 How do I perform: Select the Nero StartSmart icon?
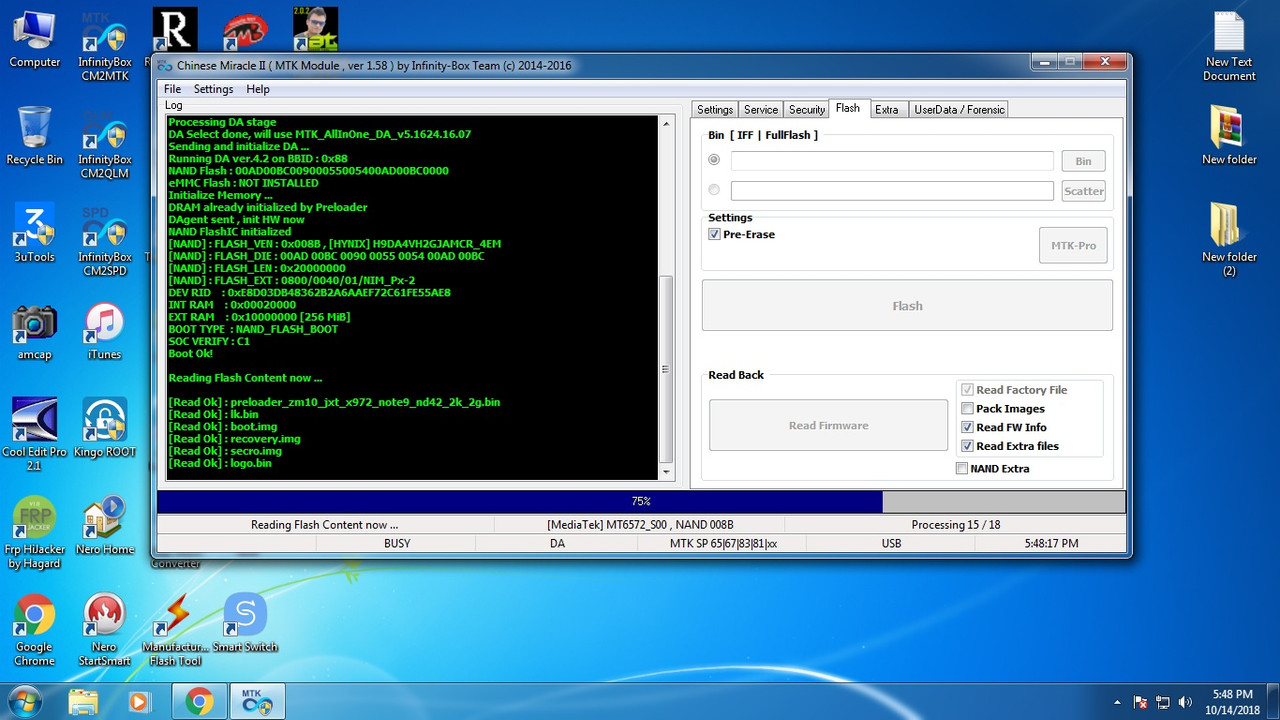[104, 630]
